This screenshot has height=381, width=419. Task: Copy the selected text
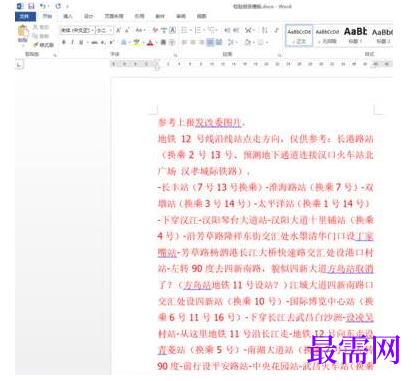pos(41,36)
